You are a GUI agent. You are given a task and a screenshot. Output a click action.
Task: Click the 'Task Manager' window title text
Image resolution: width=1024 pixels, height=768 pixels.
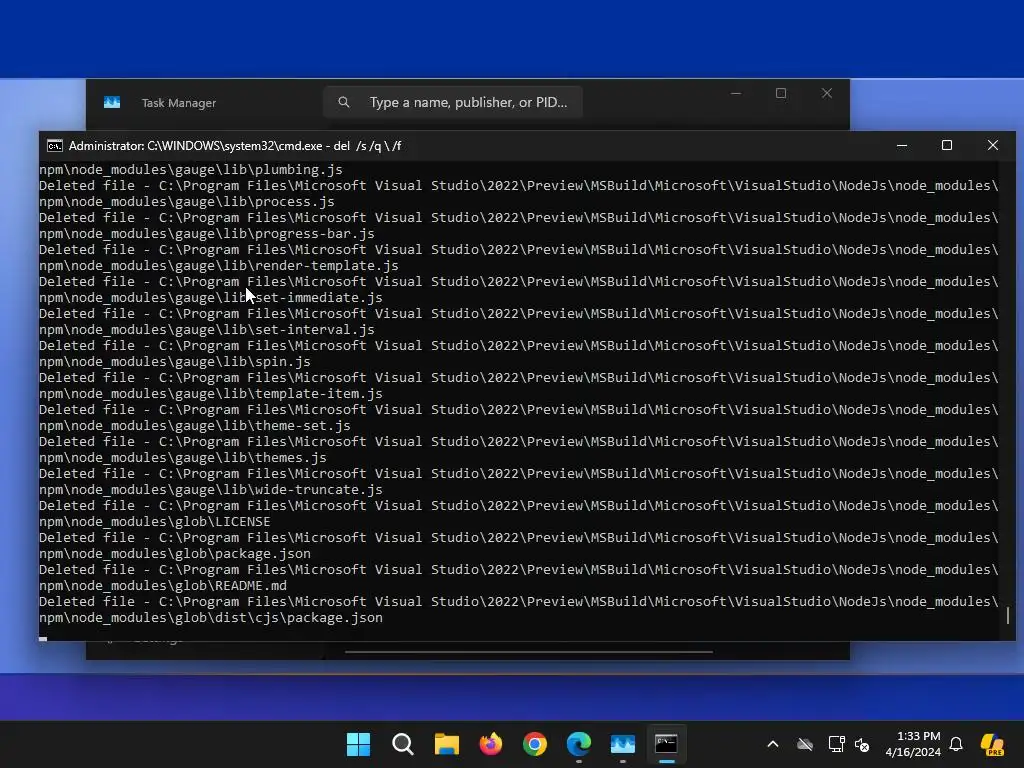point(179,103)
